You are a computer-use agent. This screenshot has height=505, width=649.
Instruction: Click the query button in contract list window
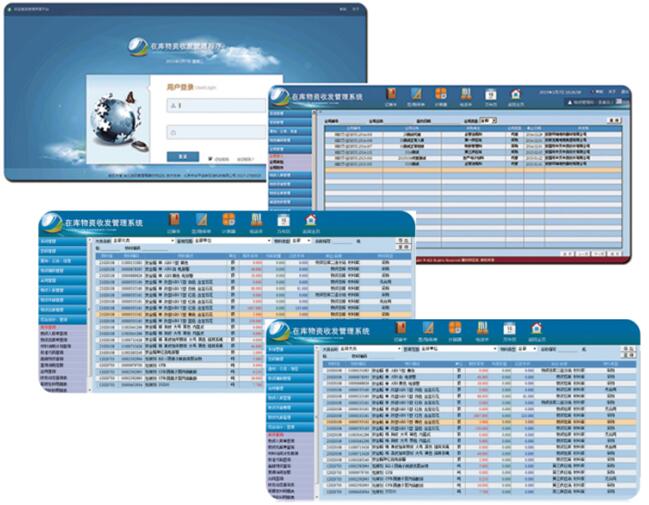(614, 120)
